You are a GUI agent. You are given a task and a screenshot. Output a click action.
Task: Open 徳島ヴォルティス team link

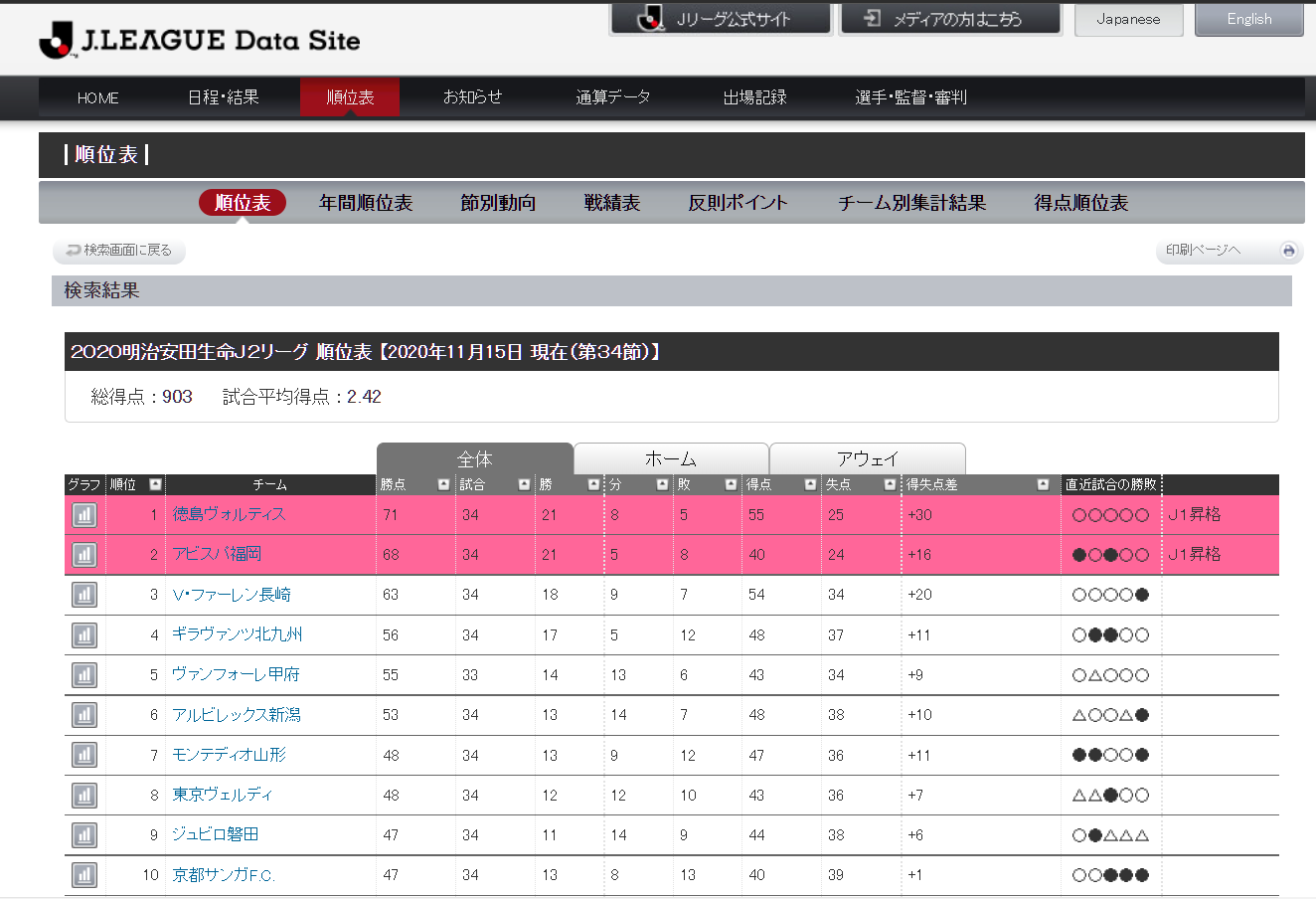(x=230, y=514)
